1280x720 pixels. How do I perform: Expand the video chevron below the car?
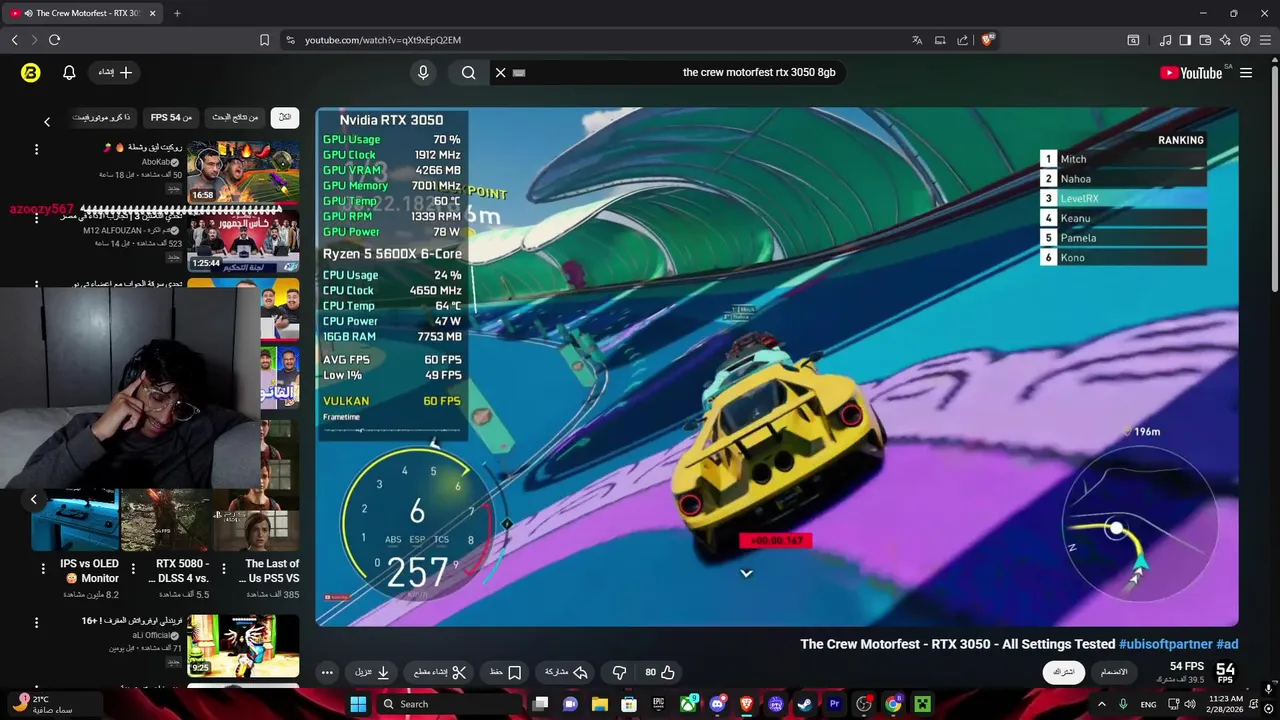(746, 573)
